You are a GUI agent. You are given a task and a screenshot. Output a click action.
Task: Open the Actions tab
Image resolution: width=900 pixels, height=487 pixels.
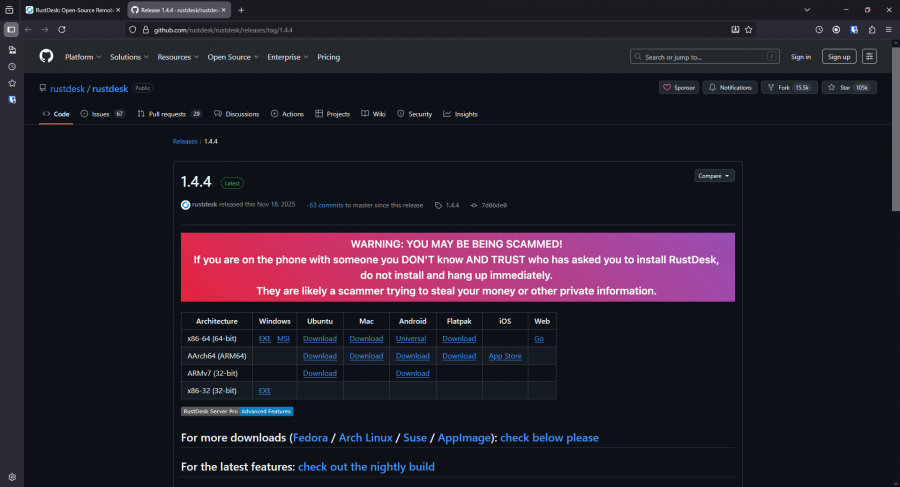[x=287, y=114]
